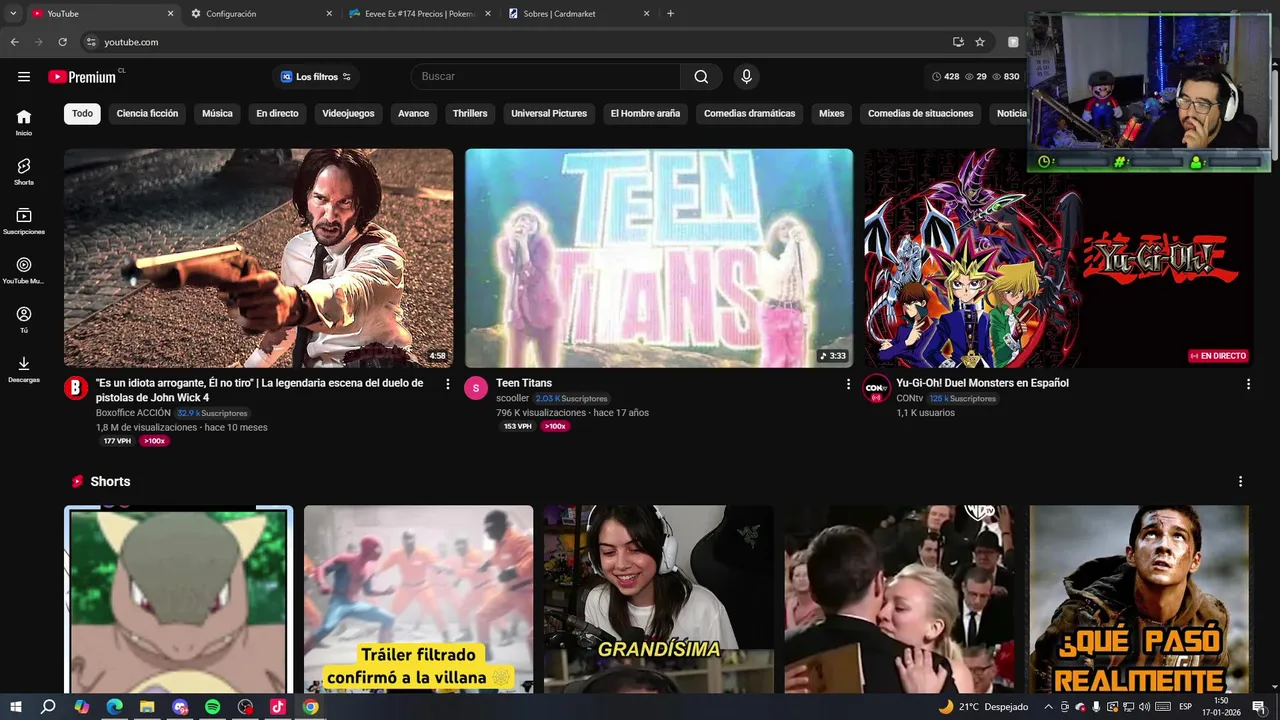
Task: Select the Comedias dramáticas filter chip
Action: pyautogui.click(x=750, y=113)
